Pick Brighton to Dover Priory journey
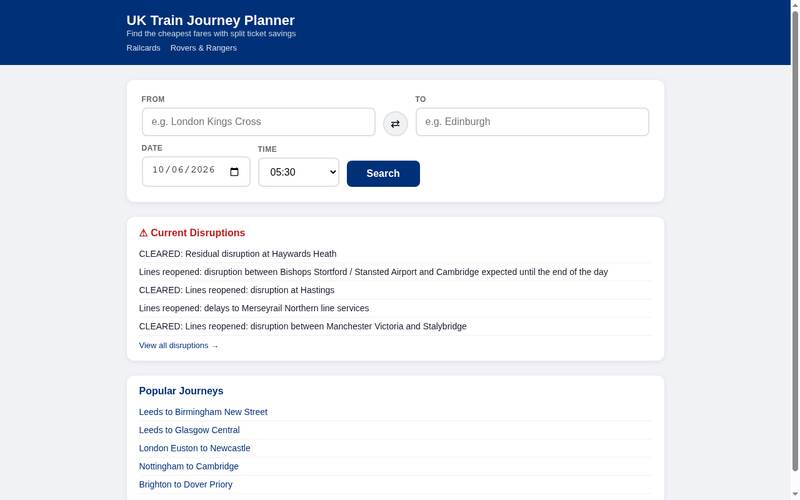800x500 pixels. [186, 484]
